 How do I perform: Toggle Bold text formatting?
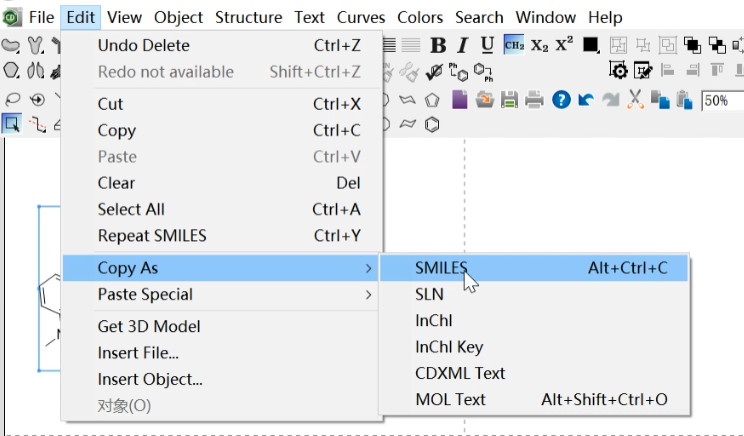(x=438, y=46)
